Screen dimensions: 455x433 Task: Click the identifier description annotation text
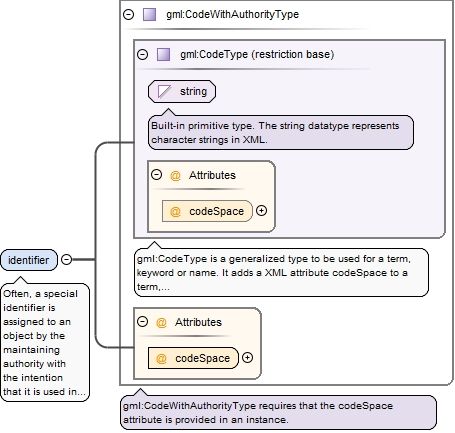click(x=45, y=343)
